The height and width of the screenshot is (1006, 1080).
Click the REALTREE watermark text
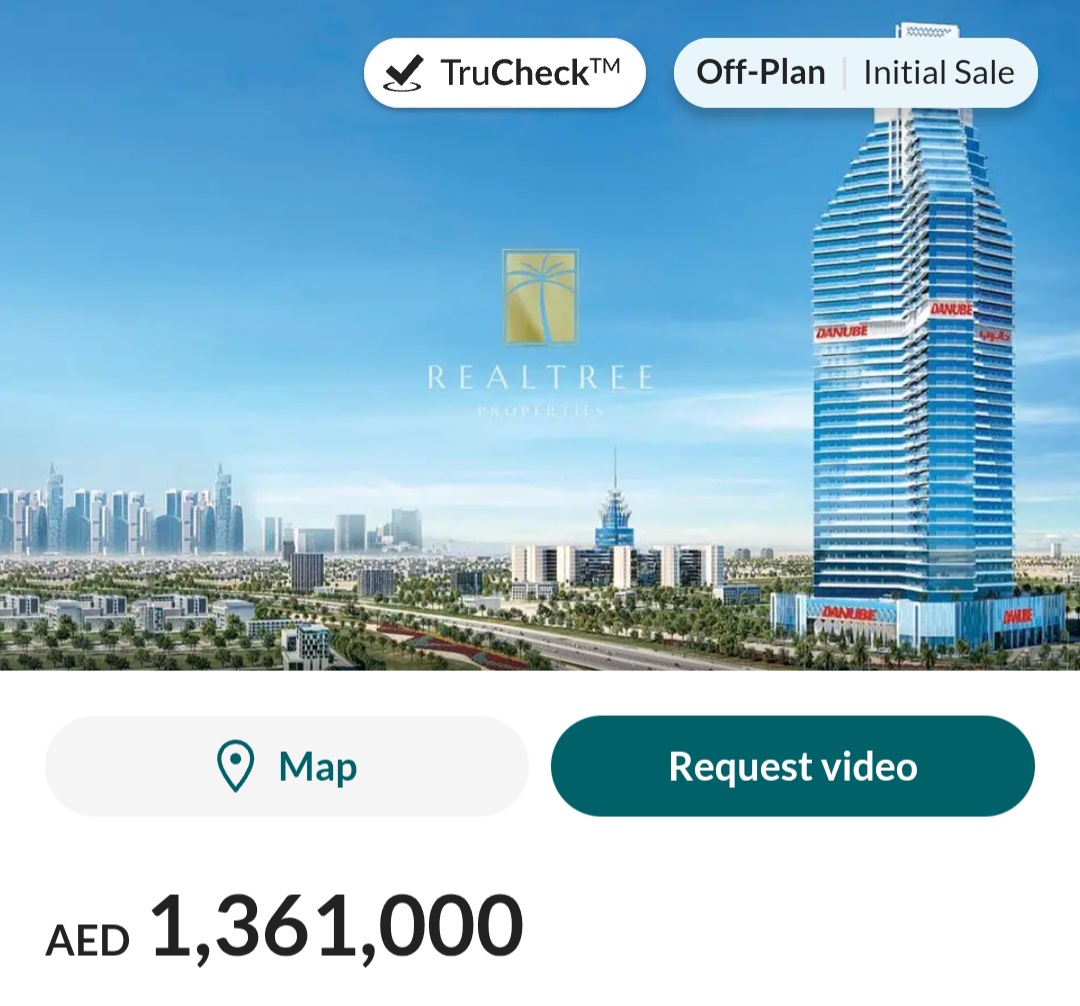pyautogui.click(x=540, y=377)
